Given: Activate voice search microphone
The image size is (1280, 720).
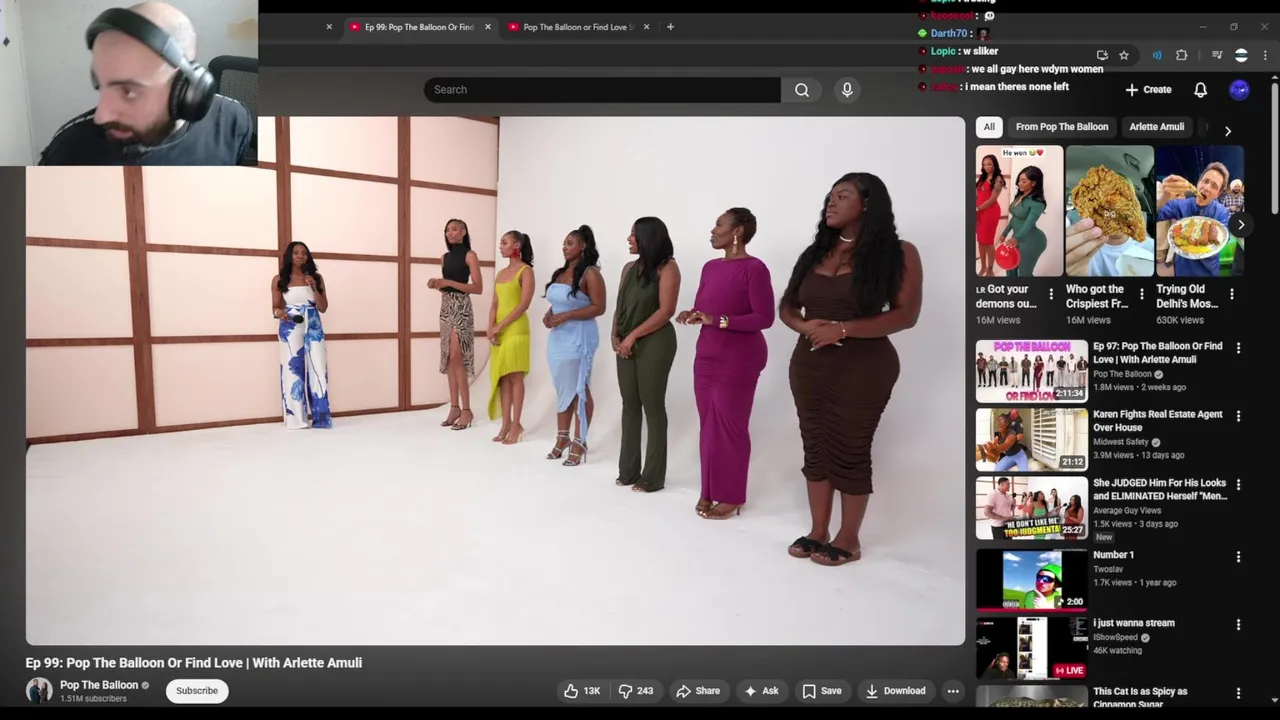Looking at the screenshot, I should (847, 90).
